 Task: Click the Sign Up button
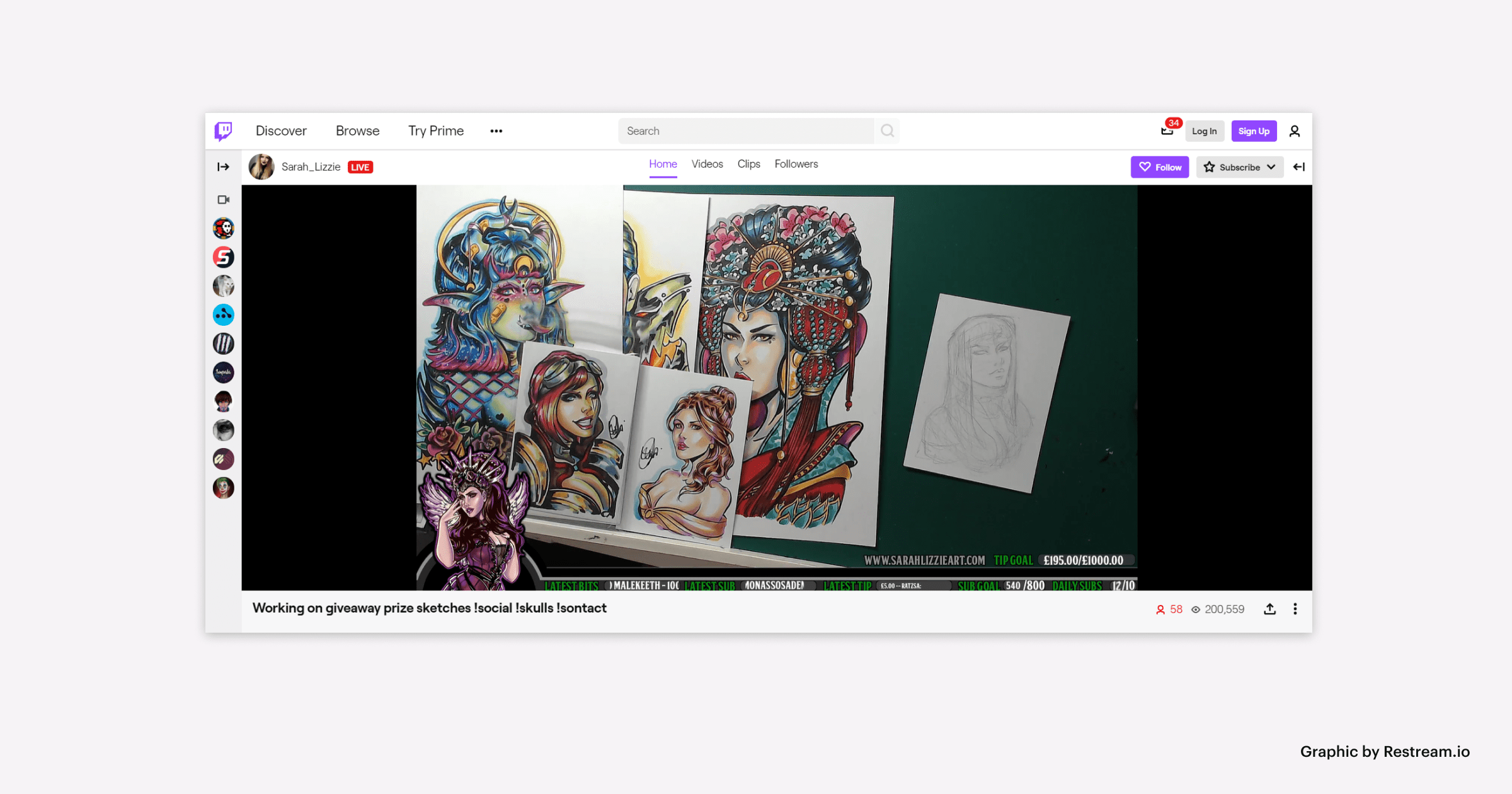click(x=1254, y=131)
